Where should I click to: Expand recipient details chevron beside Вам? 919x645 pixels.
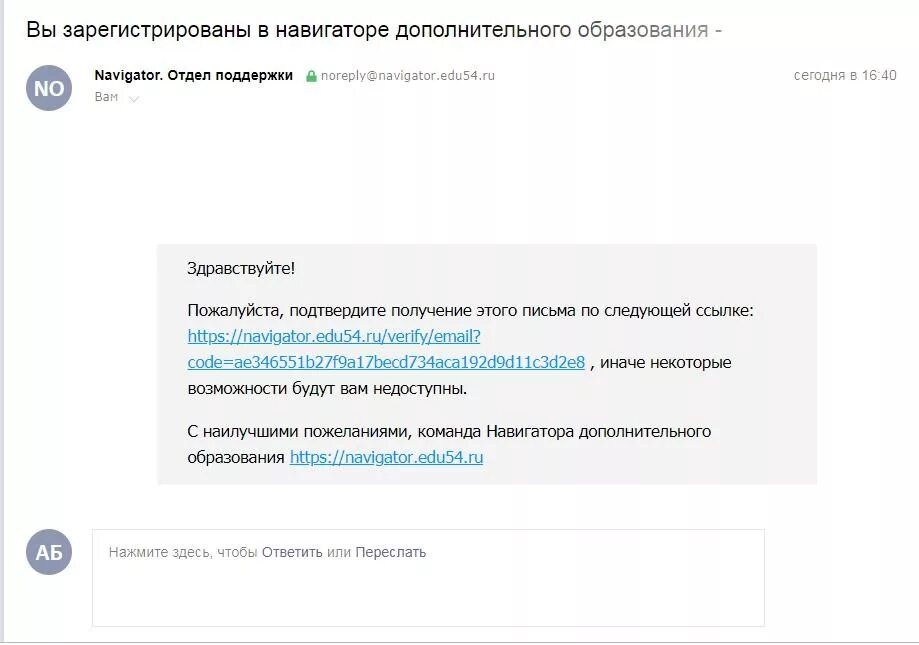coord(134,99)
